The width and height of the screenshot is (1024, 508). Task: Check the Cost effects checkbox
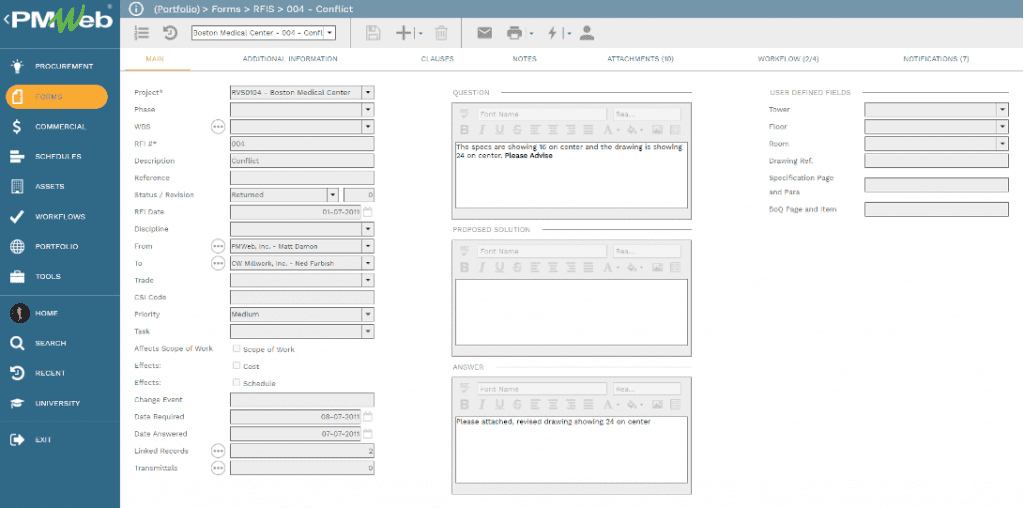[236, 366]
